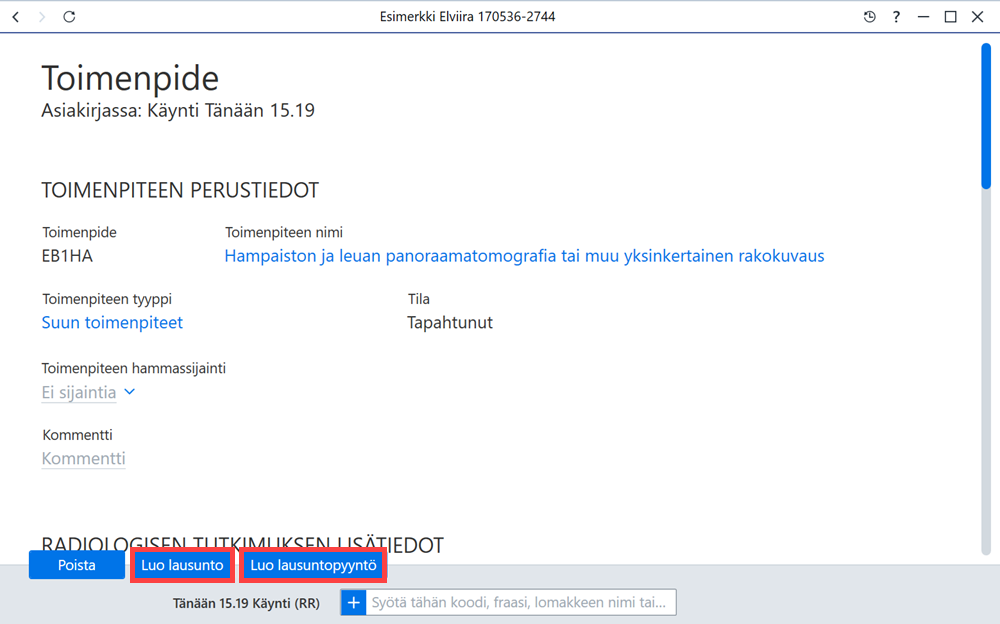
Task: Open help with the question mark icon
Action: coord(896,17)
